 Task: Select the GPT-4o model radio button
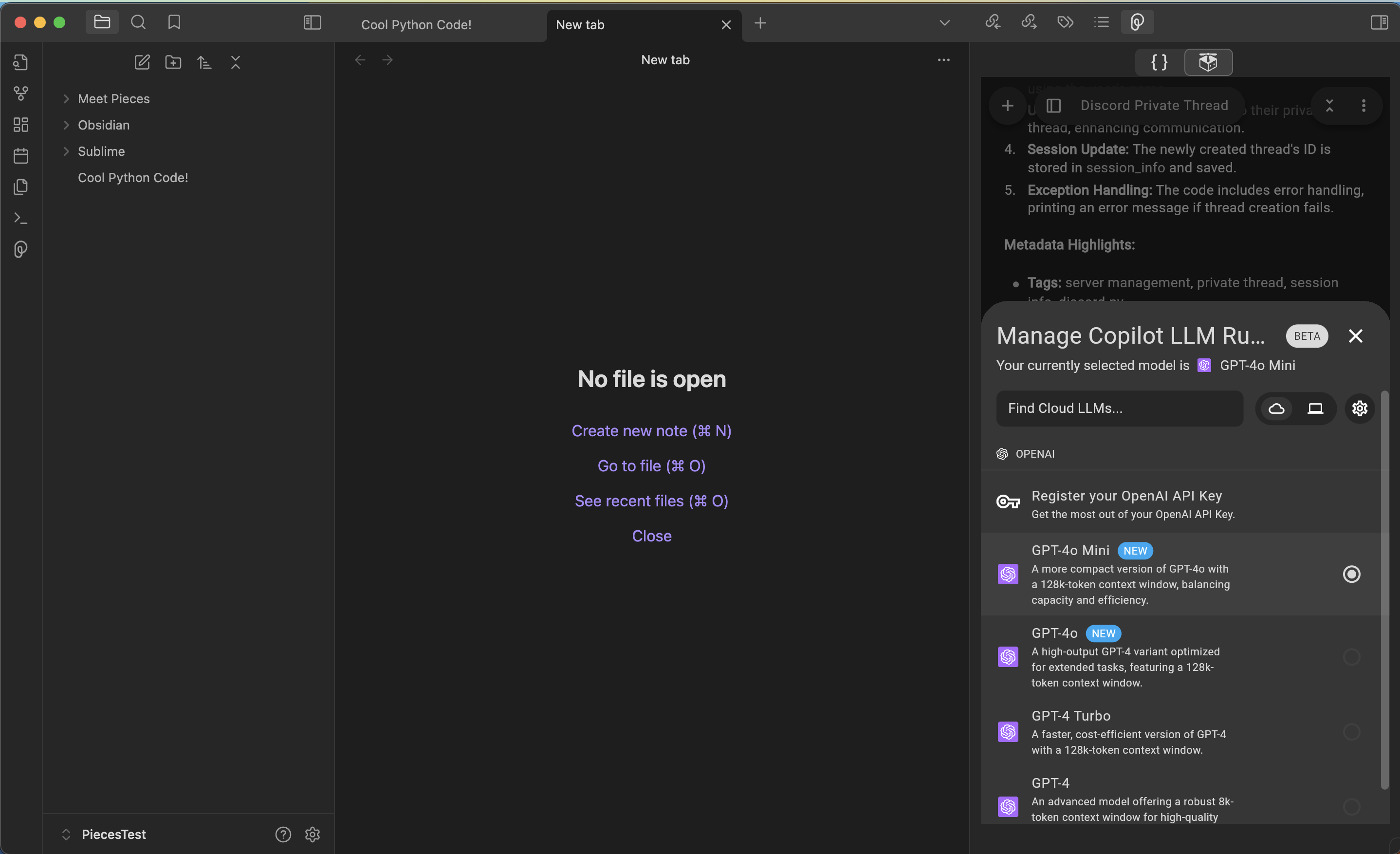pos(1351,657)
